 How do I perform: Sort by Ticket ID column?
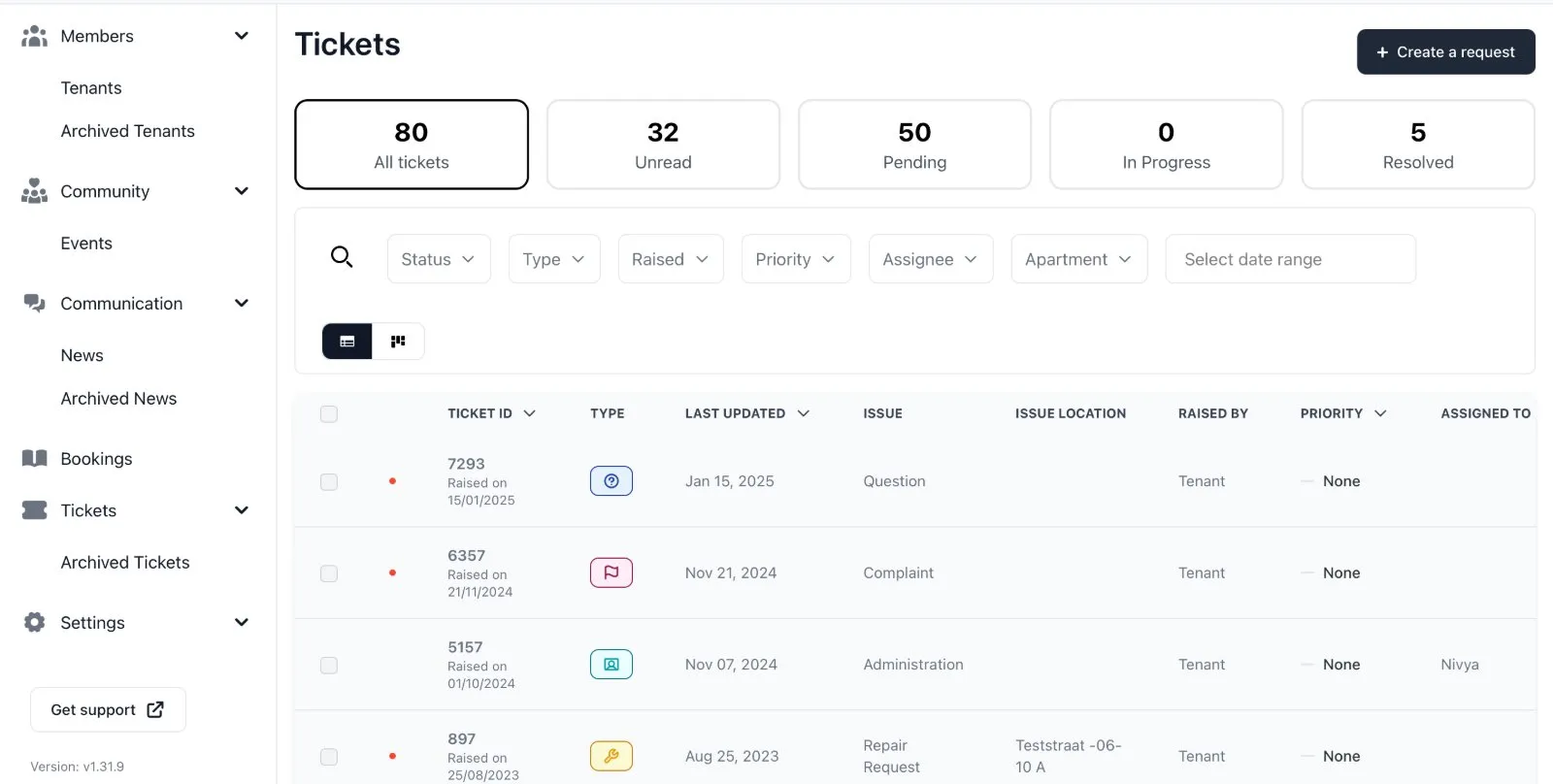491,413
